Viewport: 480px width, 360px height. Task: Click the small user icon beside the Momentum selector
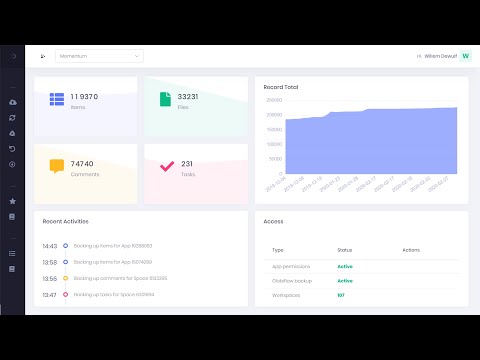[x=43, y=56]
